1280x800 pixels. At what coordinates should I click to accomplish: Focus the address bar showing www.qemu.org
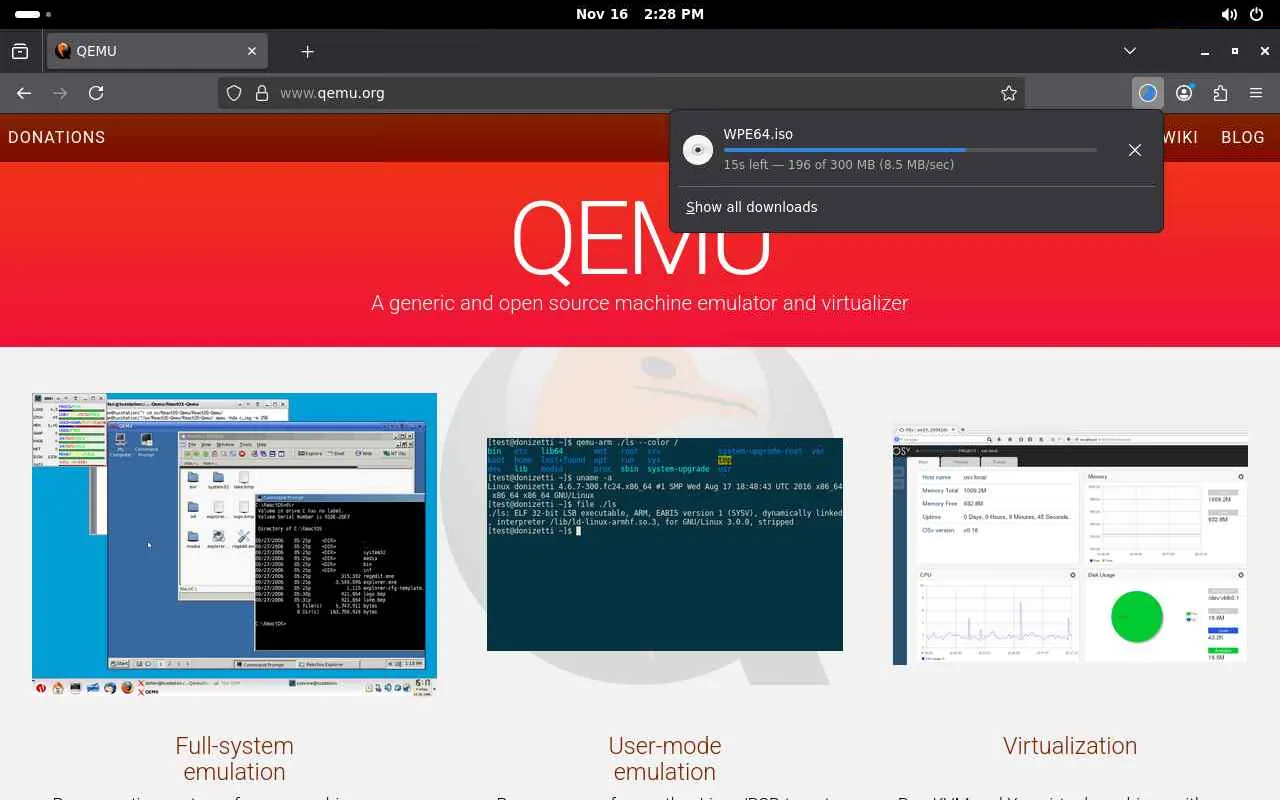tap(622, 93)
